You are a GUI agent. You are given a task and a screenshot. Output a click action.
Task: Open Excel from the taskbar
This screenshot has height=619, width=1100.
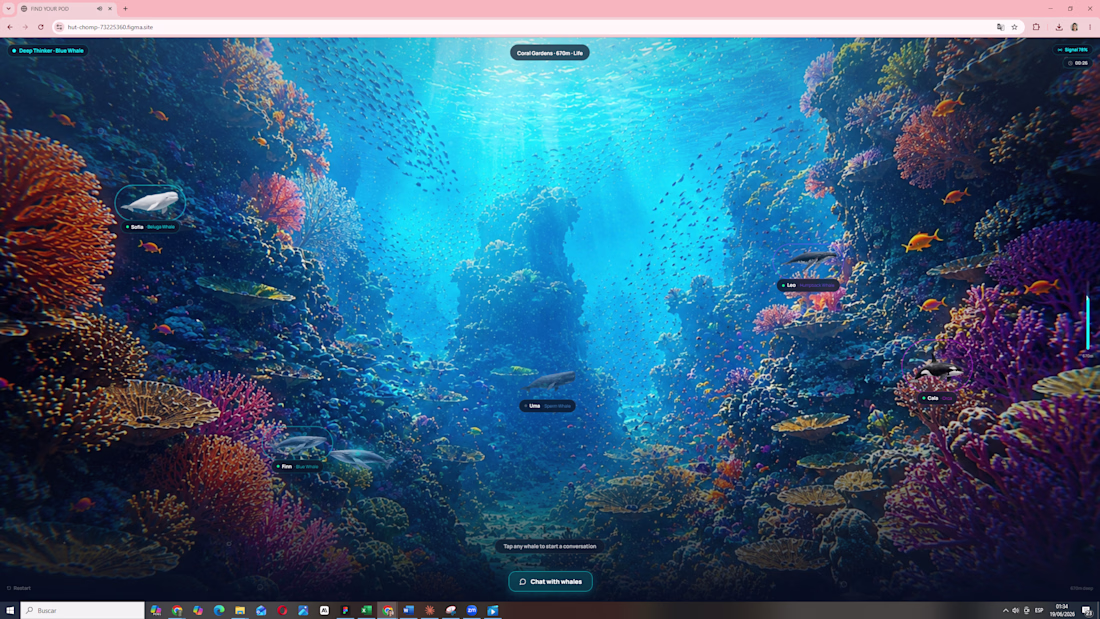pyautogui.click(x=366, y=611)
